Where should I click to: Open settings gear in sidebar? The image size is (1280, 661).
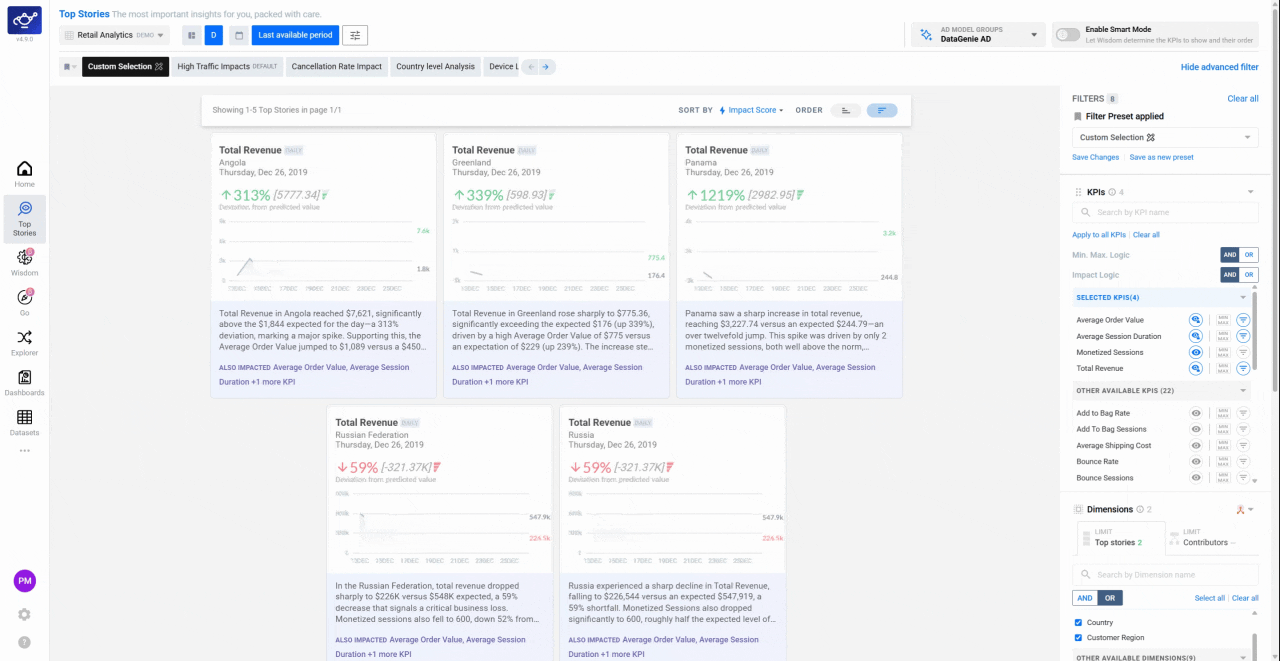(24, 614)
